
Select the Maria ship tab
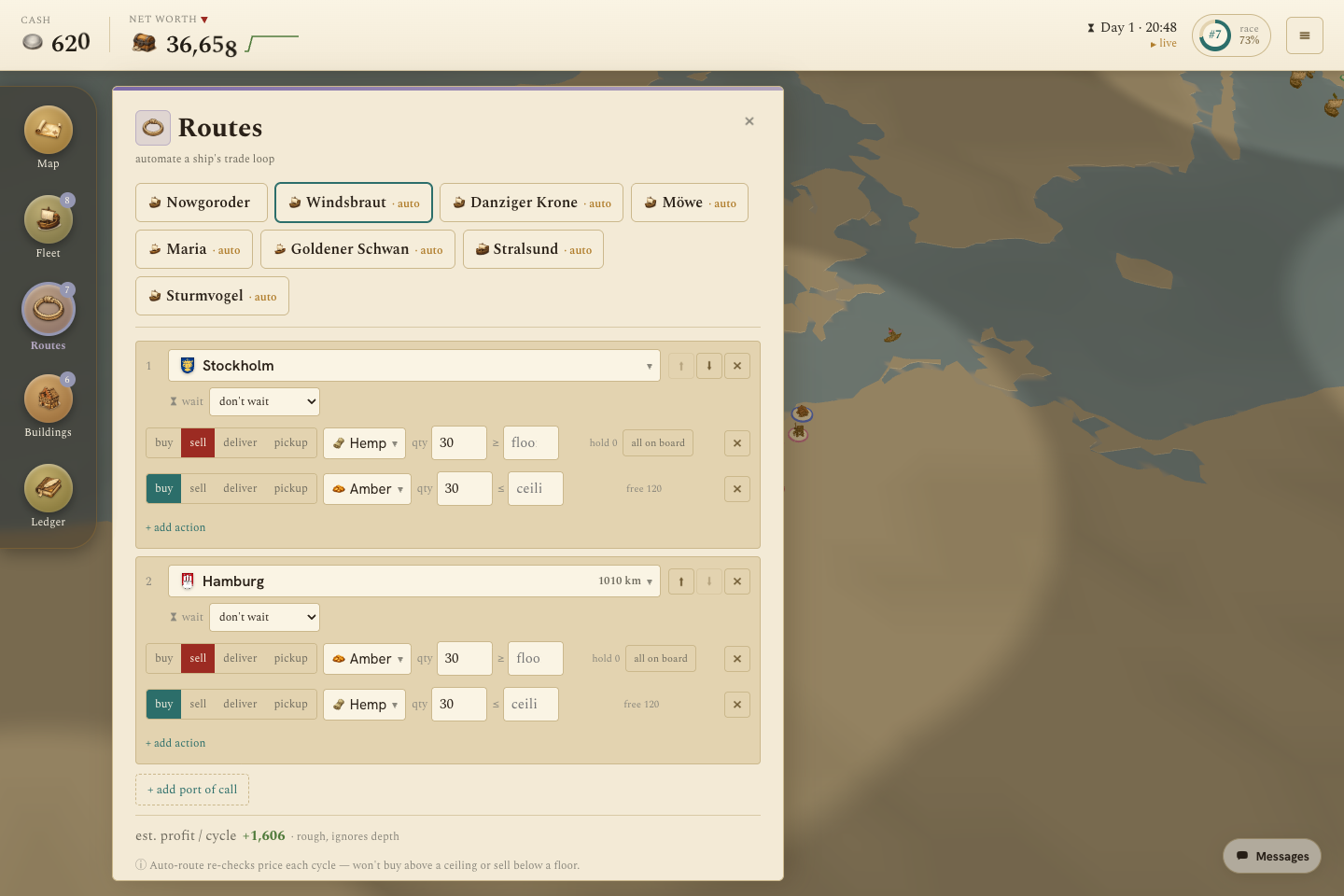tap(194, 249)
